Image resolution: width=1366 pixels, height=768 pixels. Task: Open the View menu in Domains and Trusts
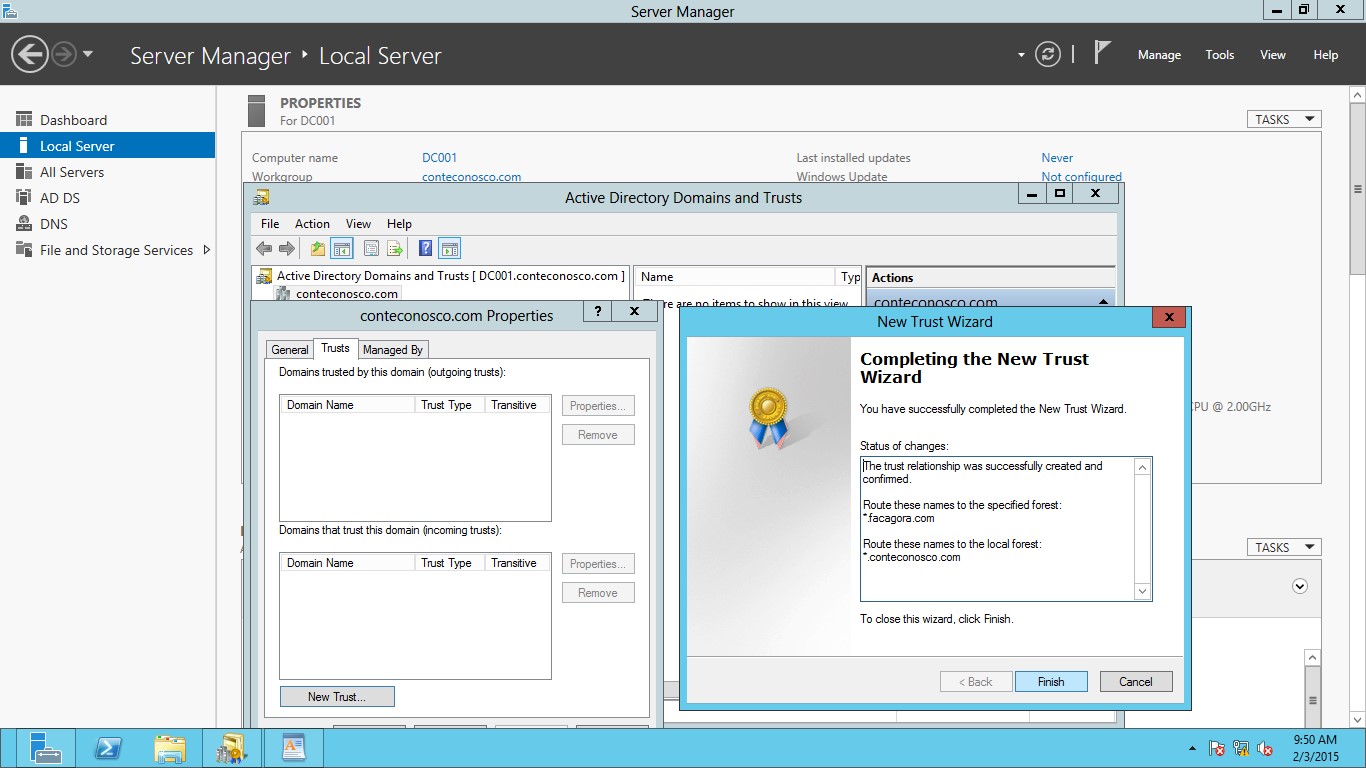tap(358, 223)
